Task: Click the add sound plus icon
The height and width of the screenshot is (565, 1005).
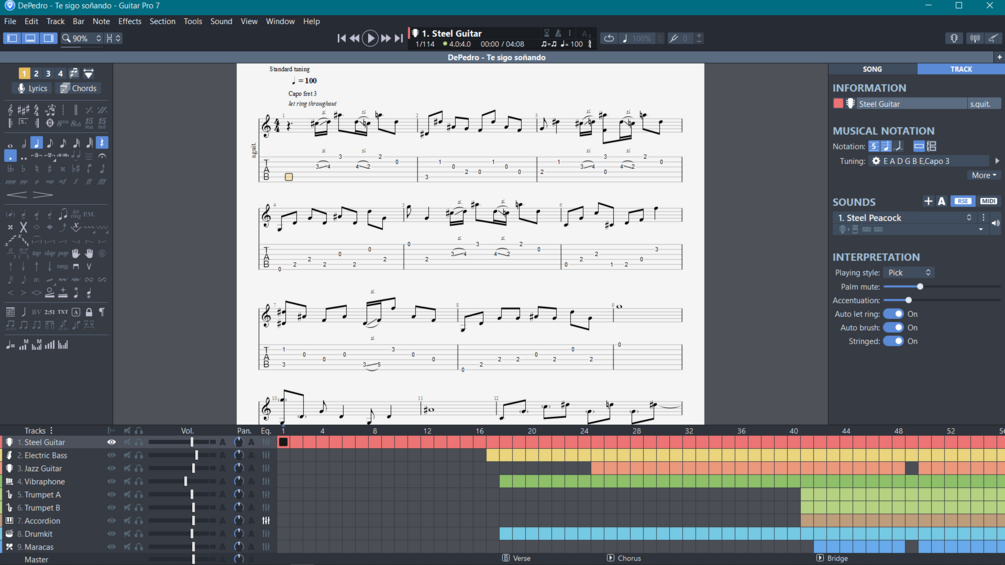Action: (928, 201)
